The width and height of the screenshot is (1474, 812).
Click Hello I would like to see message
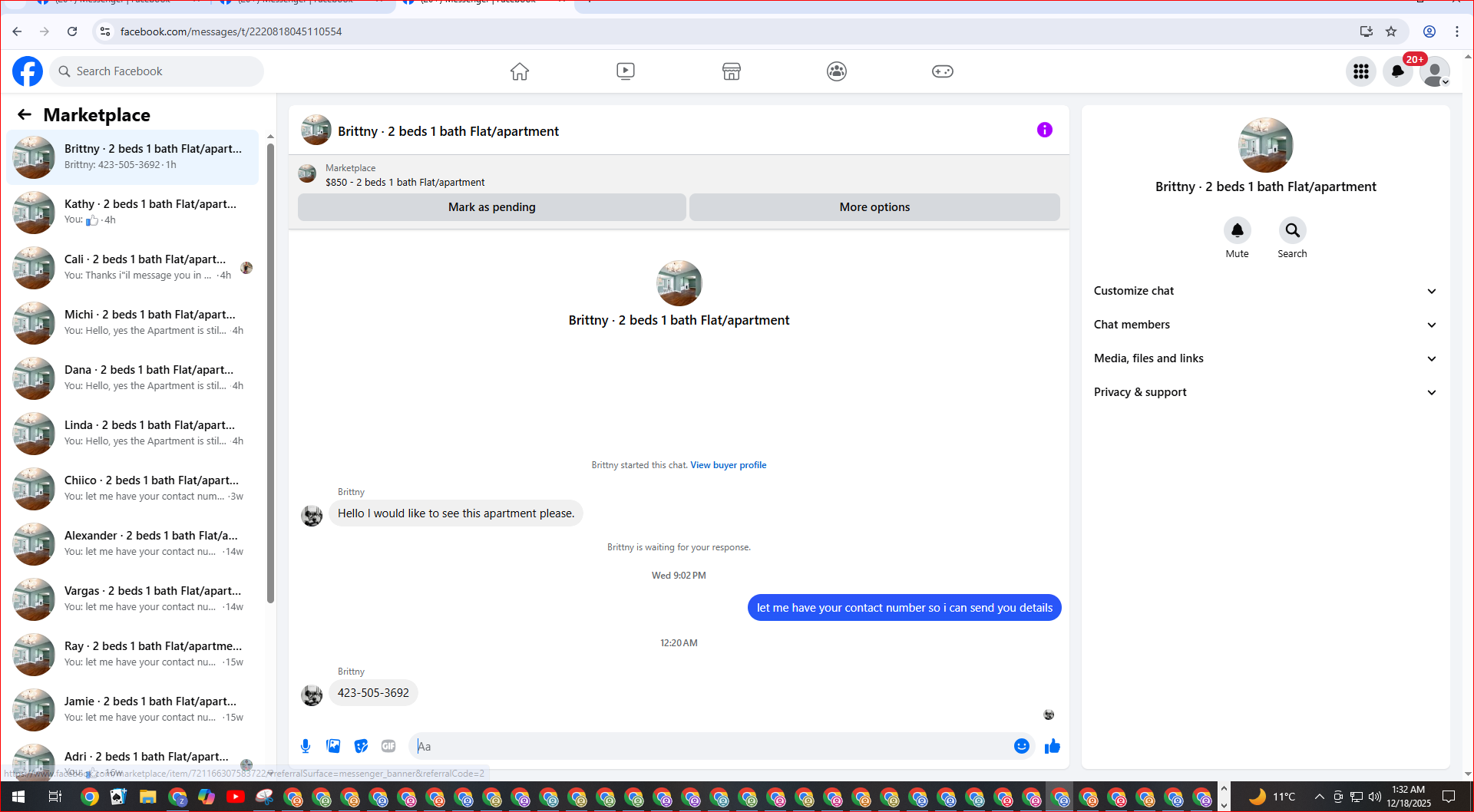pyautogui.click(x=456, y=513)
